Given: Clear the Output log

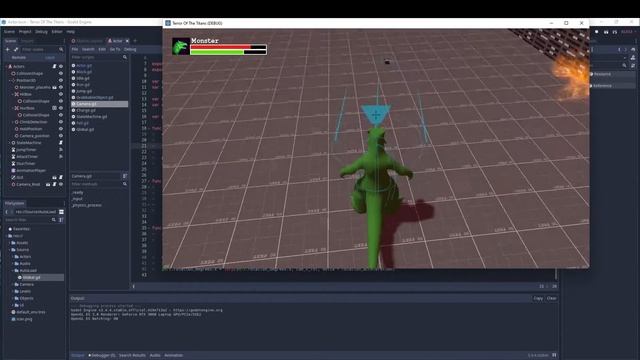Looking at the screenshot, I should coord(551,298).
